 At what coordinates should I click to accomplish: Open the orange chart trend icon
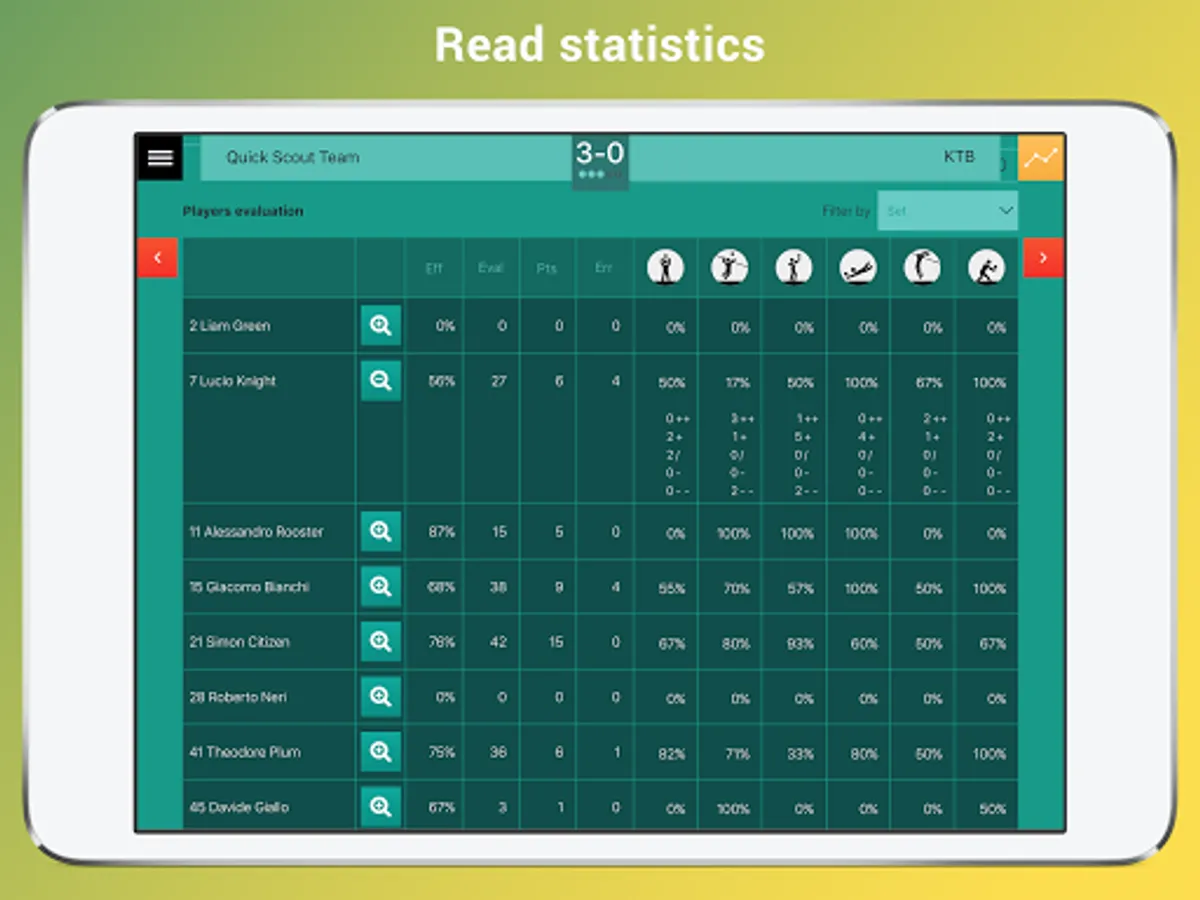pyautogui.click(x=1041, y=157)
